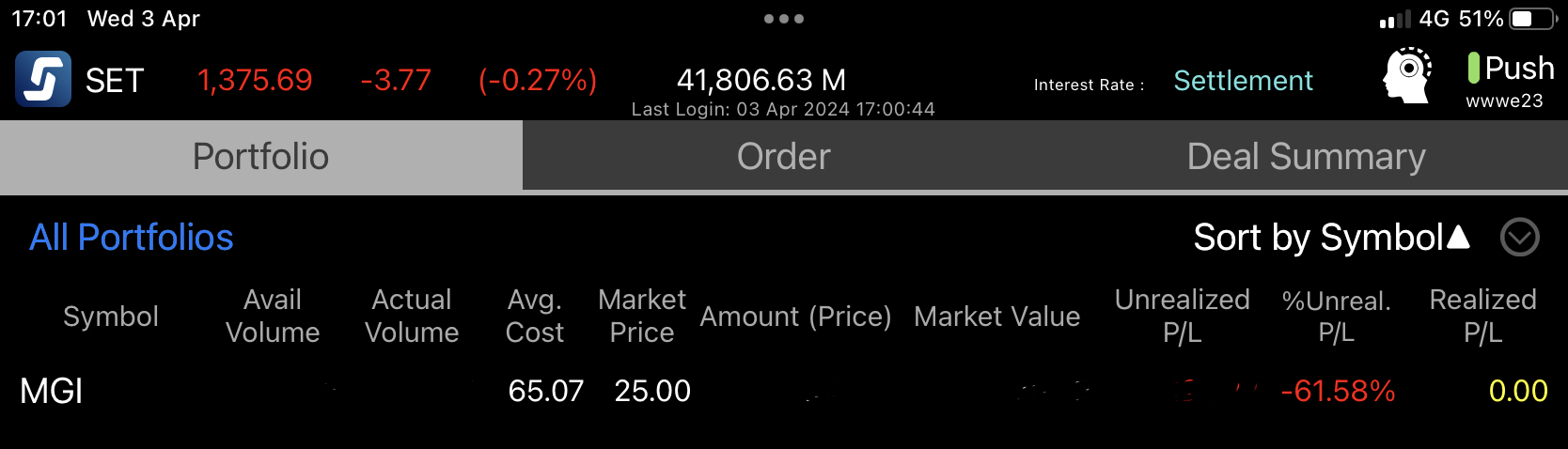Switch to the Deal Summary tab

pyautogui.click(x=1307, y=156)
